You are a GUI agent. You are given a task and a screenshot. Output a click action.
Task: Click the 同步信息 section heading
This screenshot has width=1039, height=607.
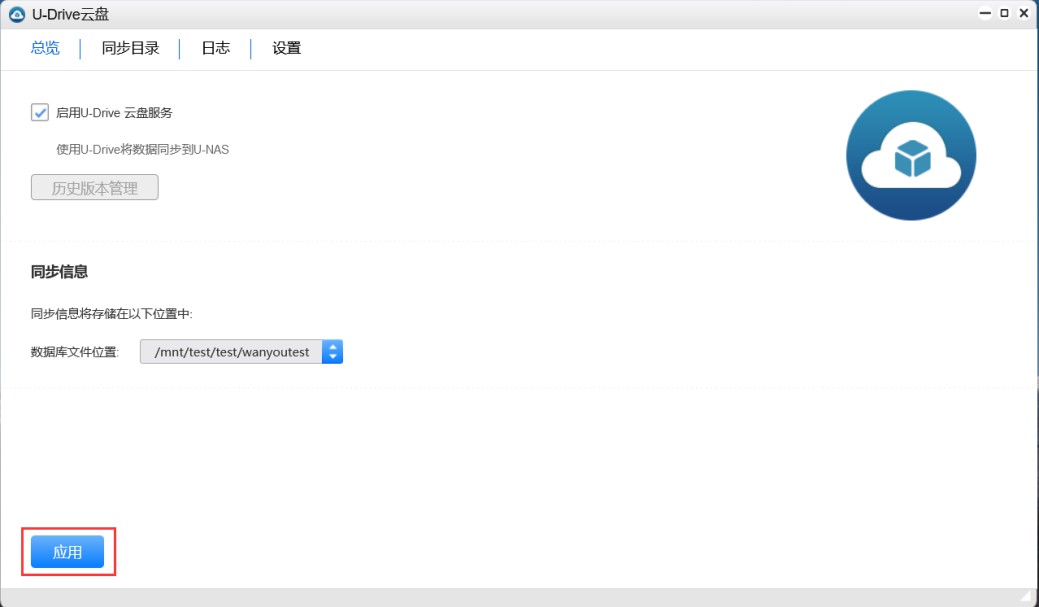click(x=59, y=272)
